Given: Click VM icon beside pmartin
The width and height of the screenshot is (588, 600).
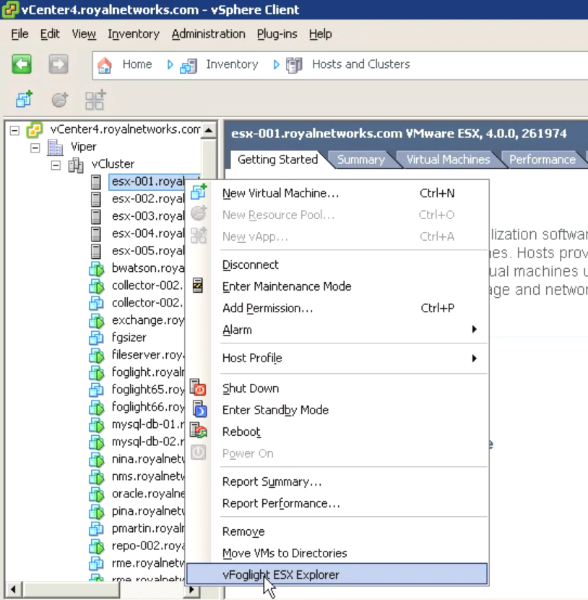Looking at the screenshot, I should (x=96, y=529).
